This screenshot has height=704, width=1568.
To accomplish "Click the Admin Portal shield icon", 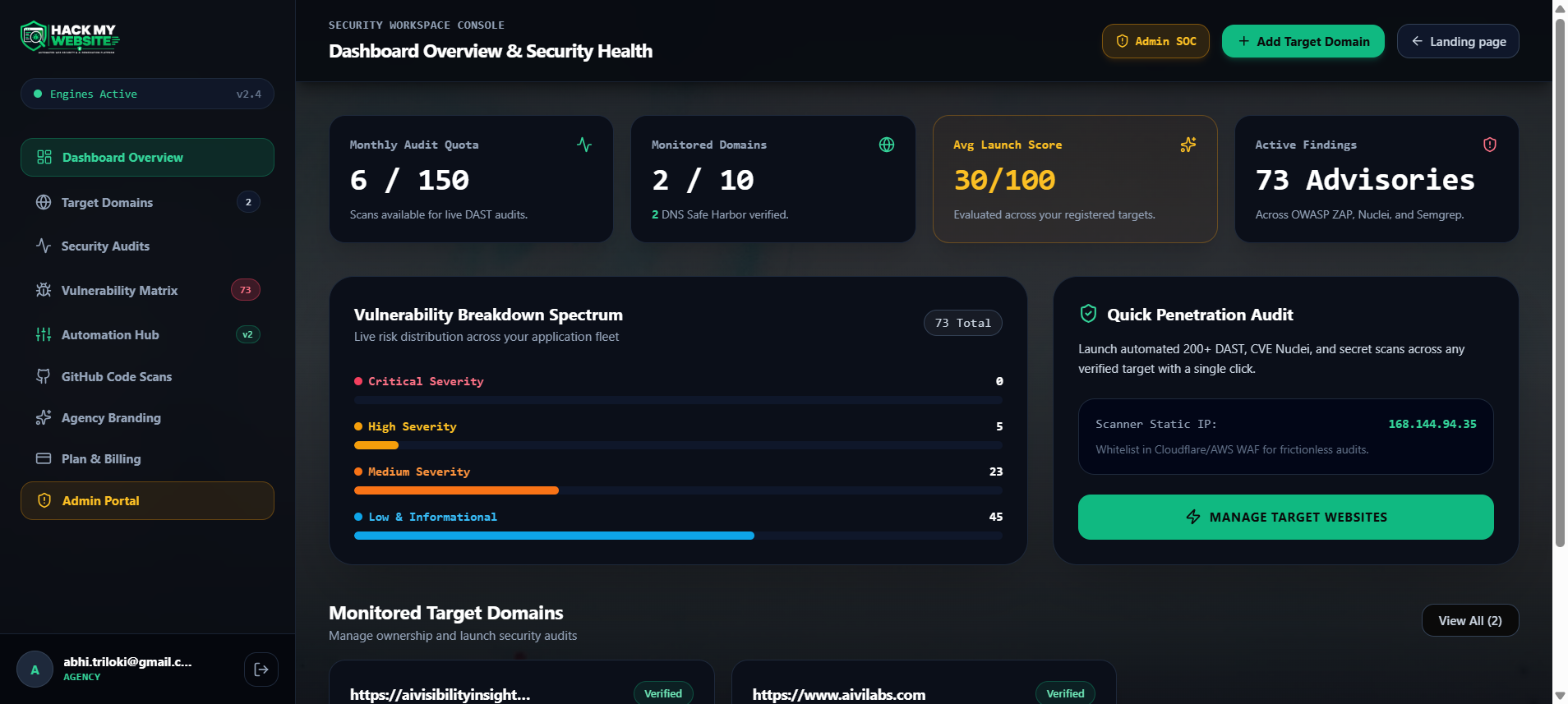I will [x=44, y=500].
